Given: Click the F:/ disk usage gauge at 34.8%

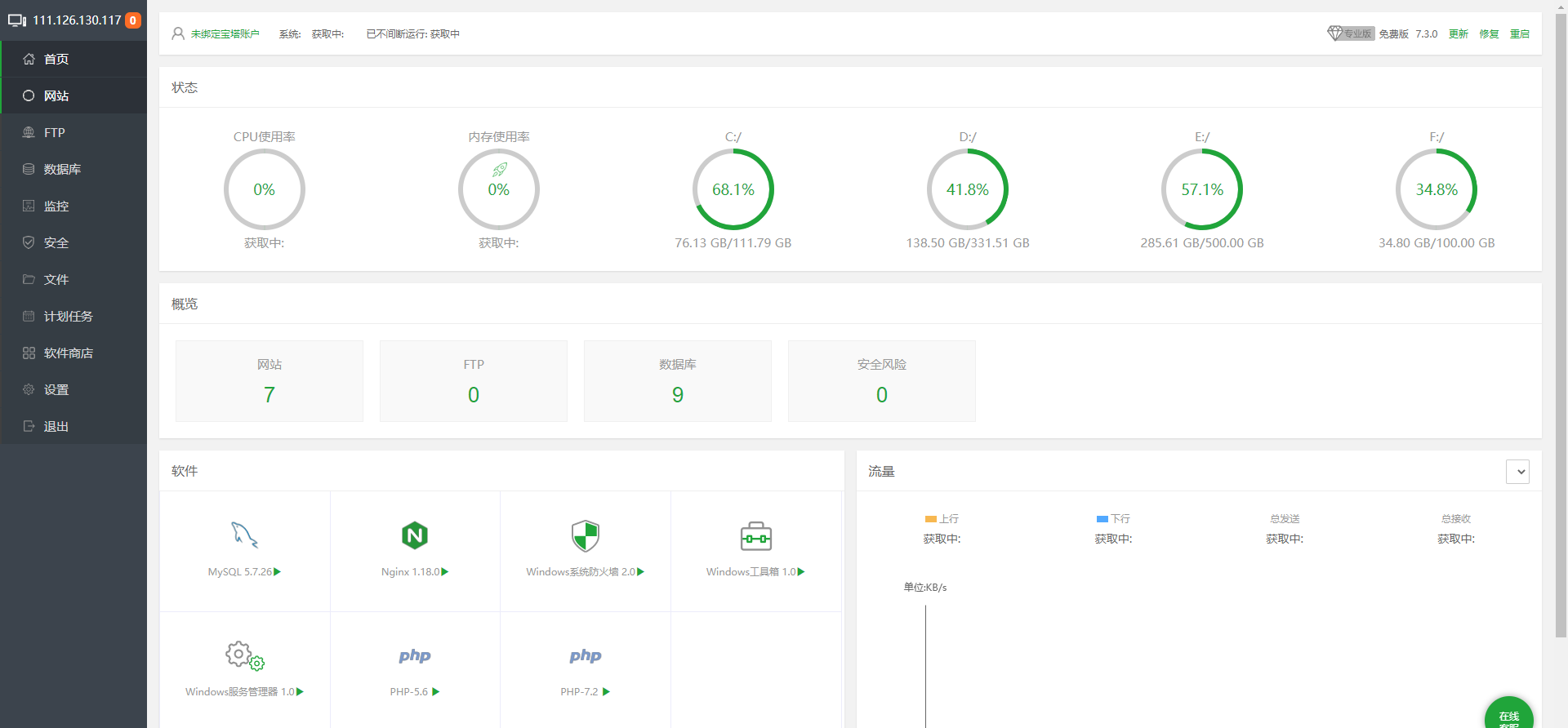Looking at the screenshot, I should [1437, 189].
